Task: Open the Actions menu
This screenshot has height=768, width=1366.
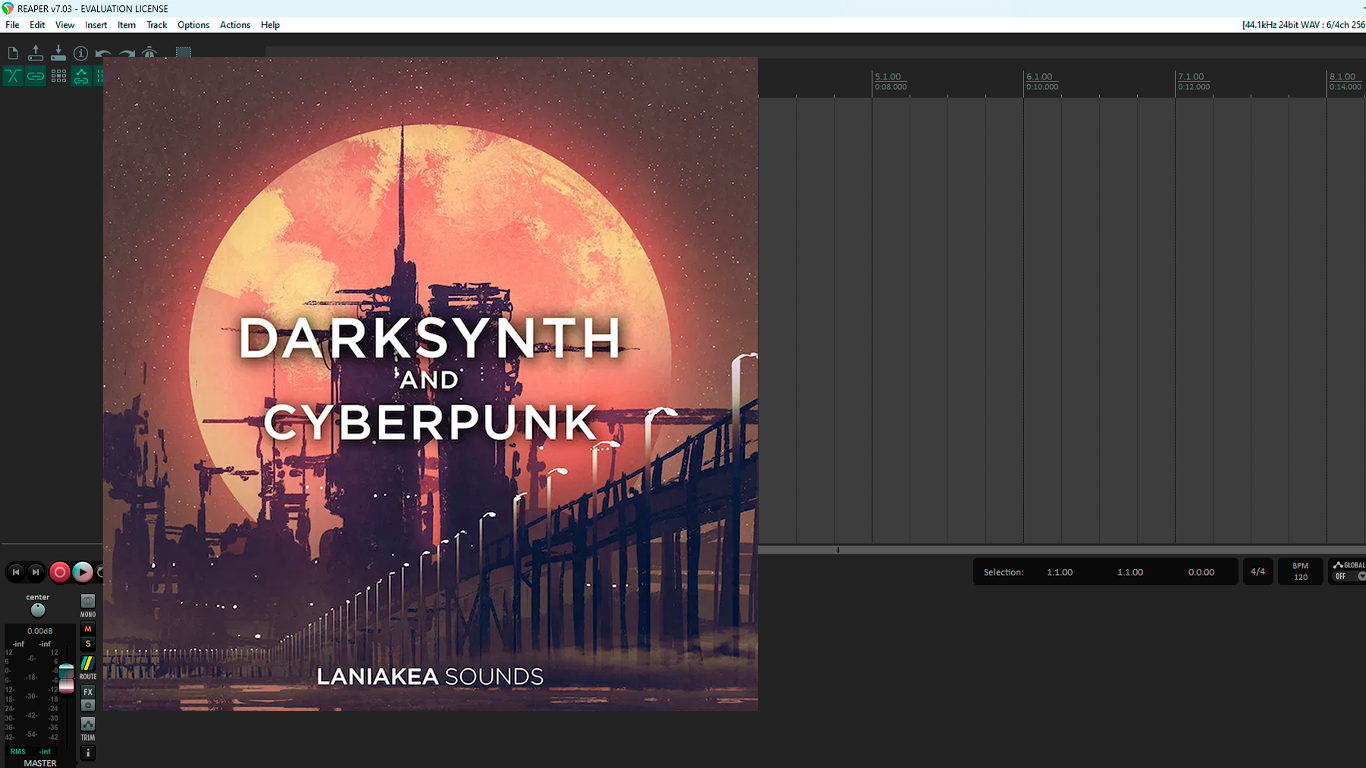Action: [x=235, y=25]
